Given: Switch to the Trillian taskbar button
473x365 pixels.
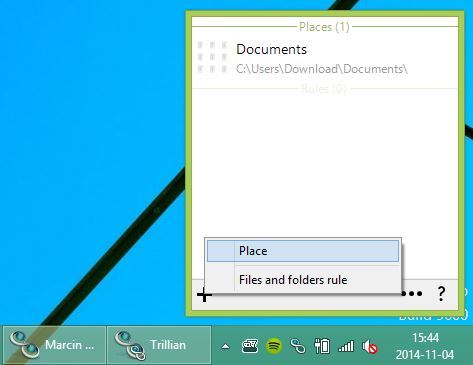Looking at the screenshot, I should click(159, 345).
